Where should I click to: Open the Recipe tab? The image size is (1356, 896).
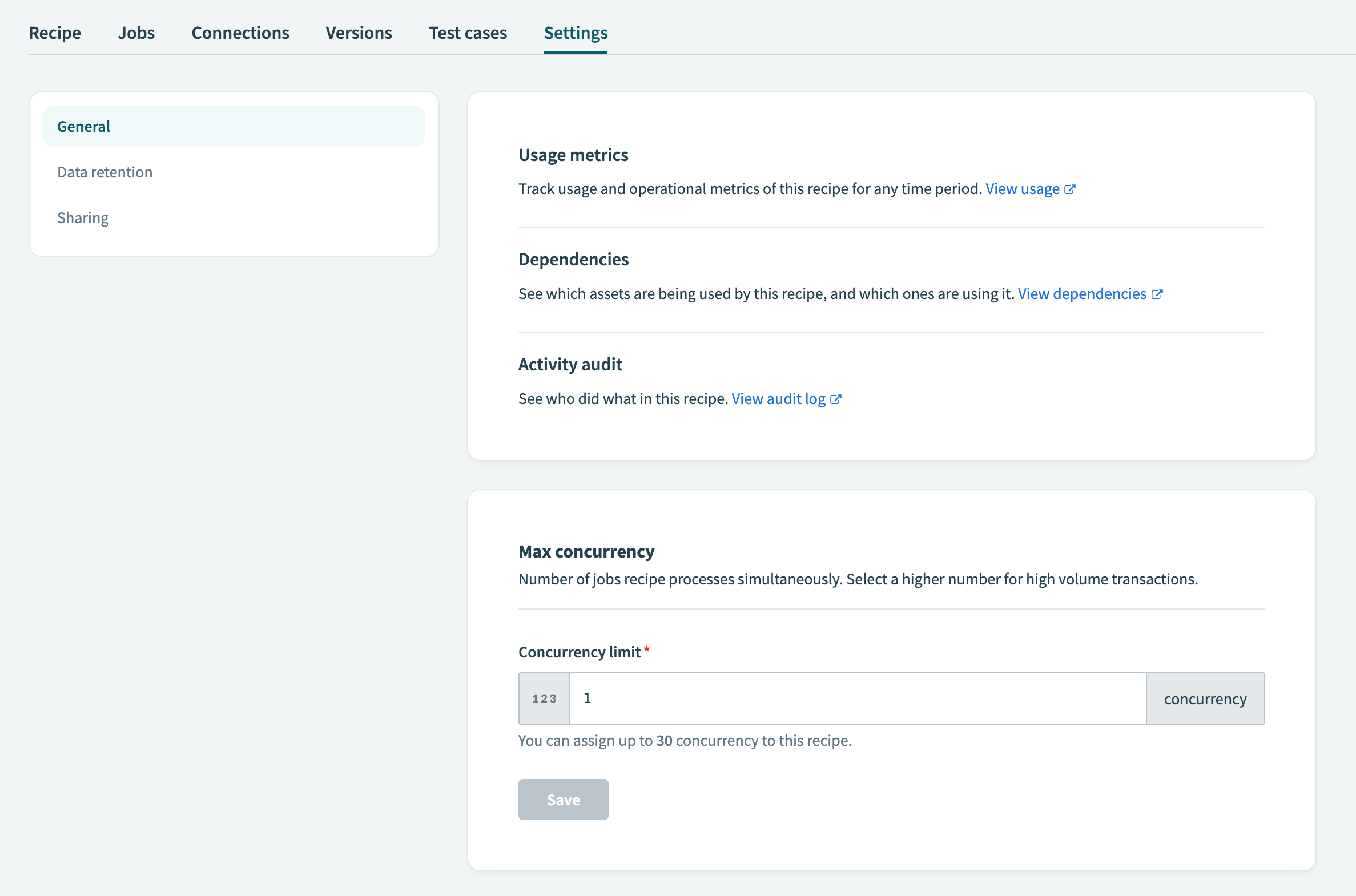pyautogui.click(x=55, y=33)
